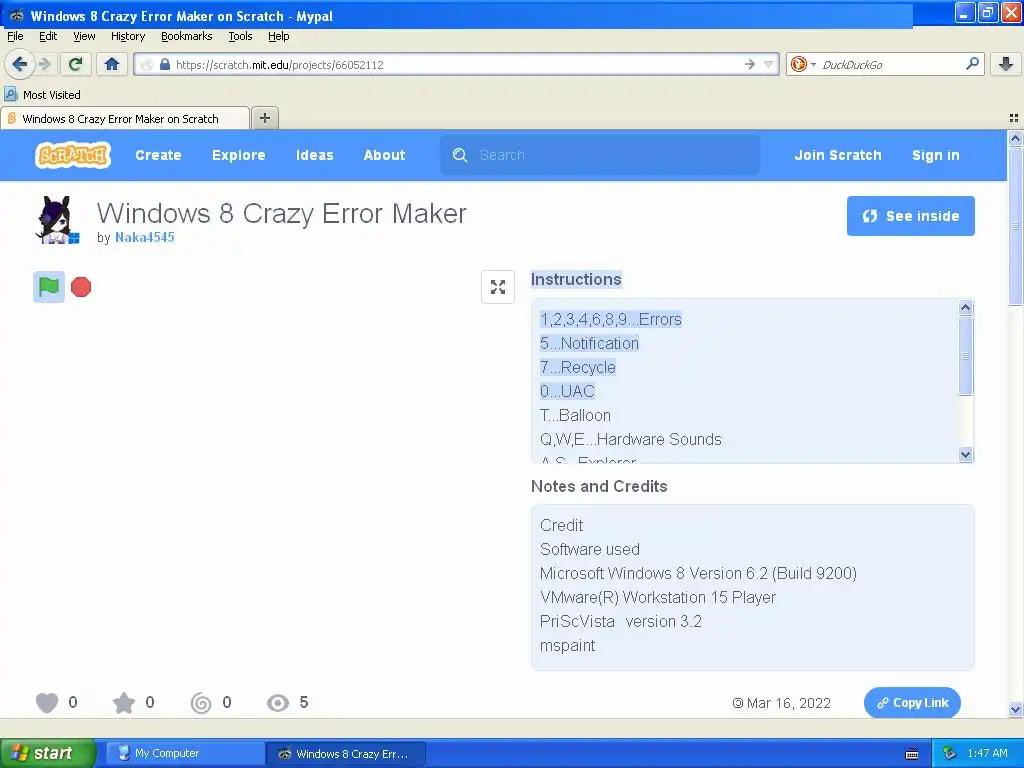Click the system tray notification icon near clock

[x=950, y=754]
